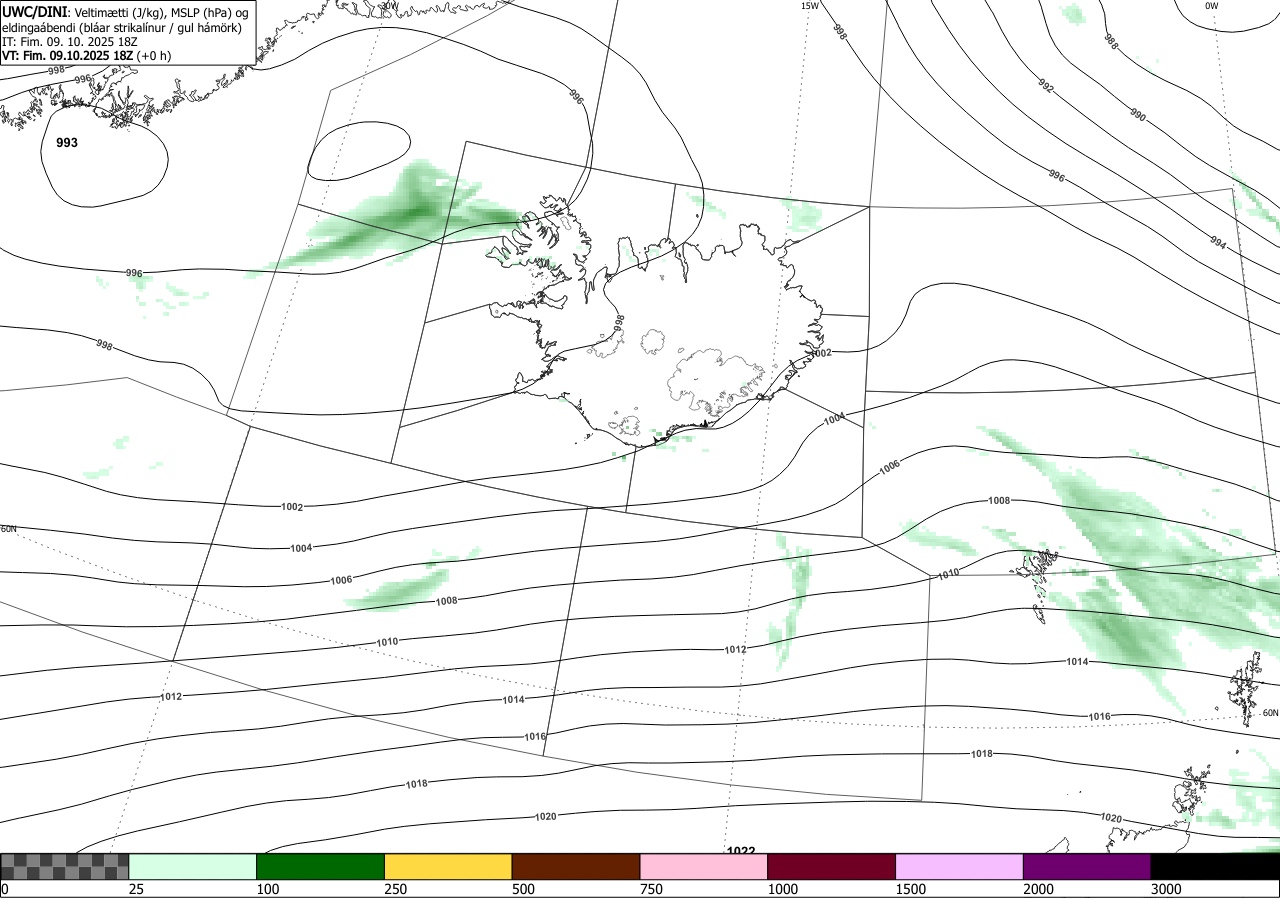Select the pink 750–1000 legend swatch
This screenshot has height=898, width=1280.
704,866
